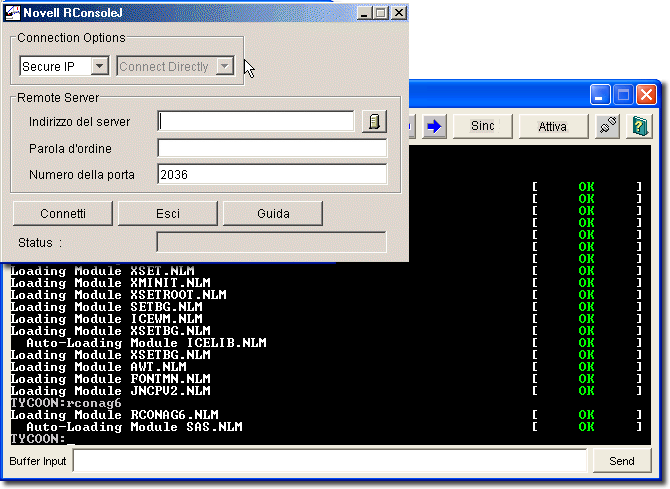
Task: Click 'Loading Module RCONAG6.NLM' line
Action: click(x=115, y=415)
